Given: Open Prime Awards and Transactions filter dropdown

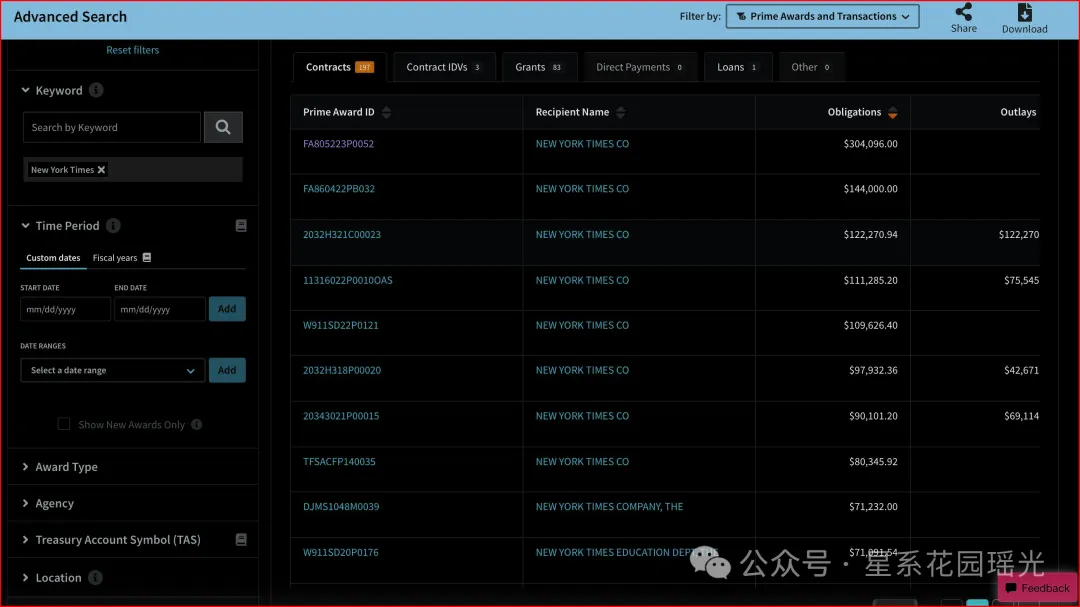Looking at the screenshot, I should pos(822,16).
